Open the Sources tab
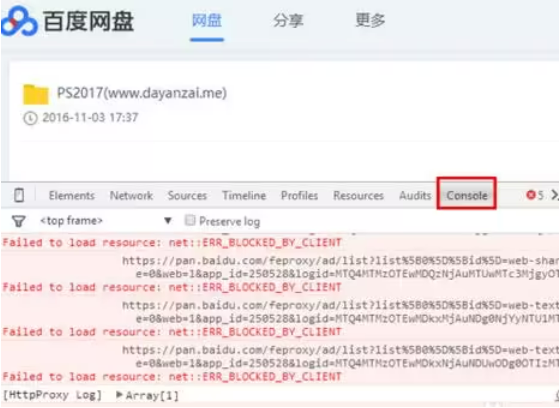 [x=188, y=195]
